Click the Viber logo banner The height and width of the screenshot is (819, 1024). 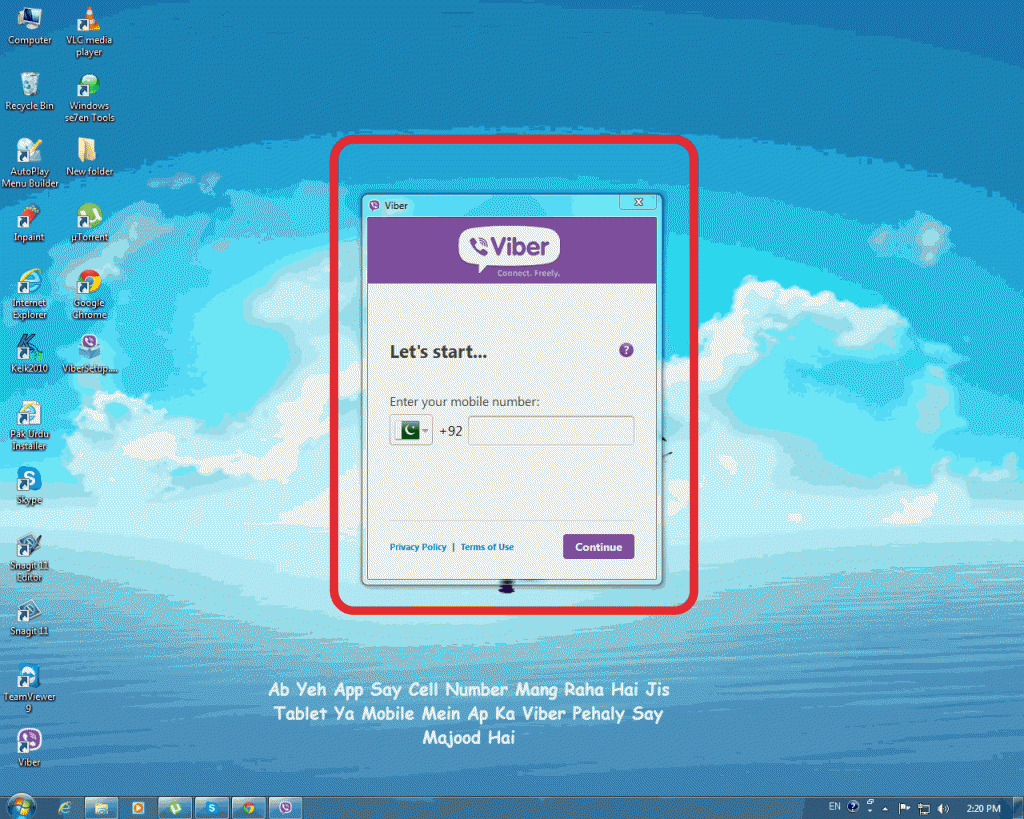511,250
